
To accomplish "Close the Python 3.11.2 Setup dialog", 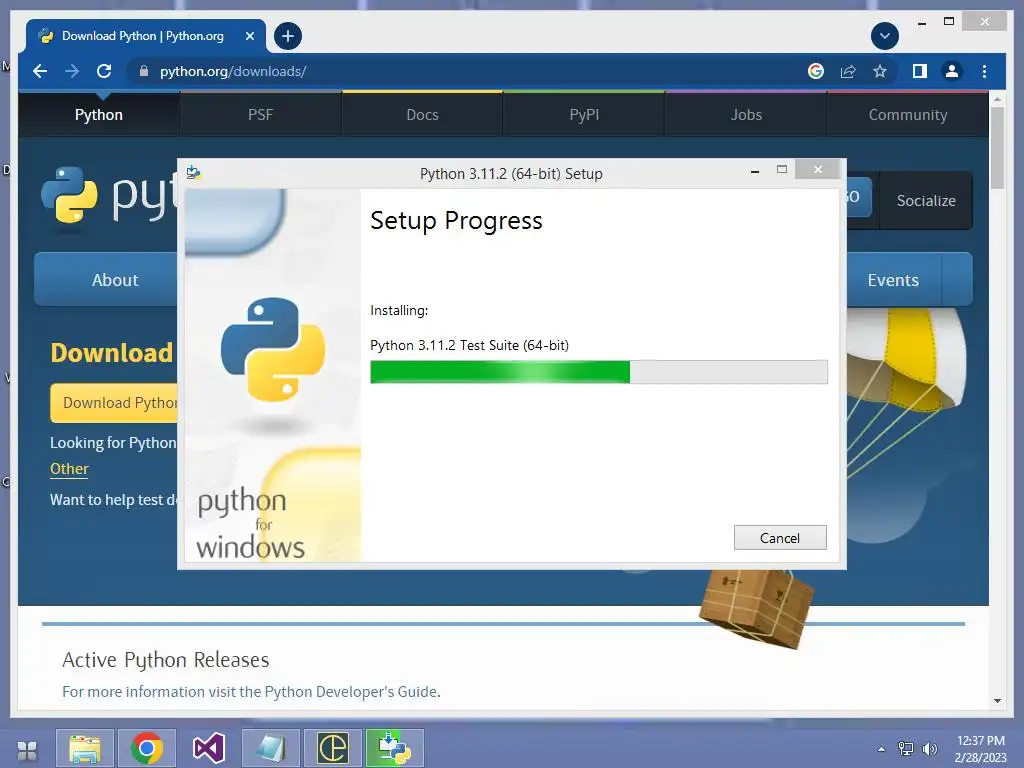I will (x=818, y=170).
